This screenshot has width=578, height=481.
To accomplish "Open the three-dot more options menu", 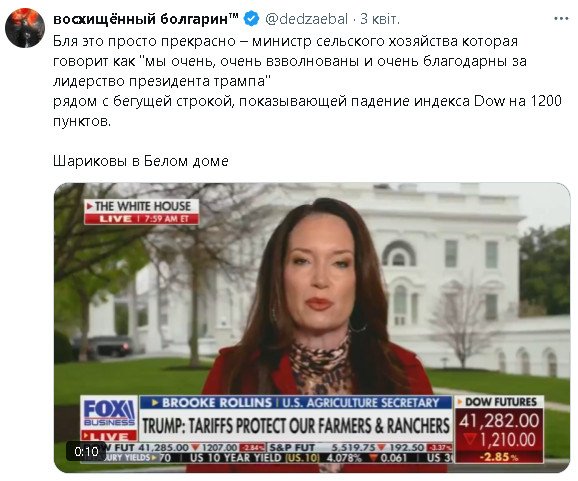I will coord(561,18).
